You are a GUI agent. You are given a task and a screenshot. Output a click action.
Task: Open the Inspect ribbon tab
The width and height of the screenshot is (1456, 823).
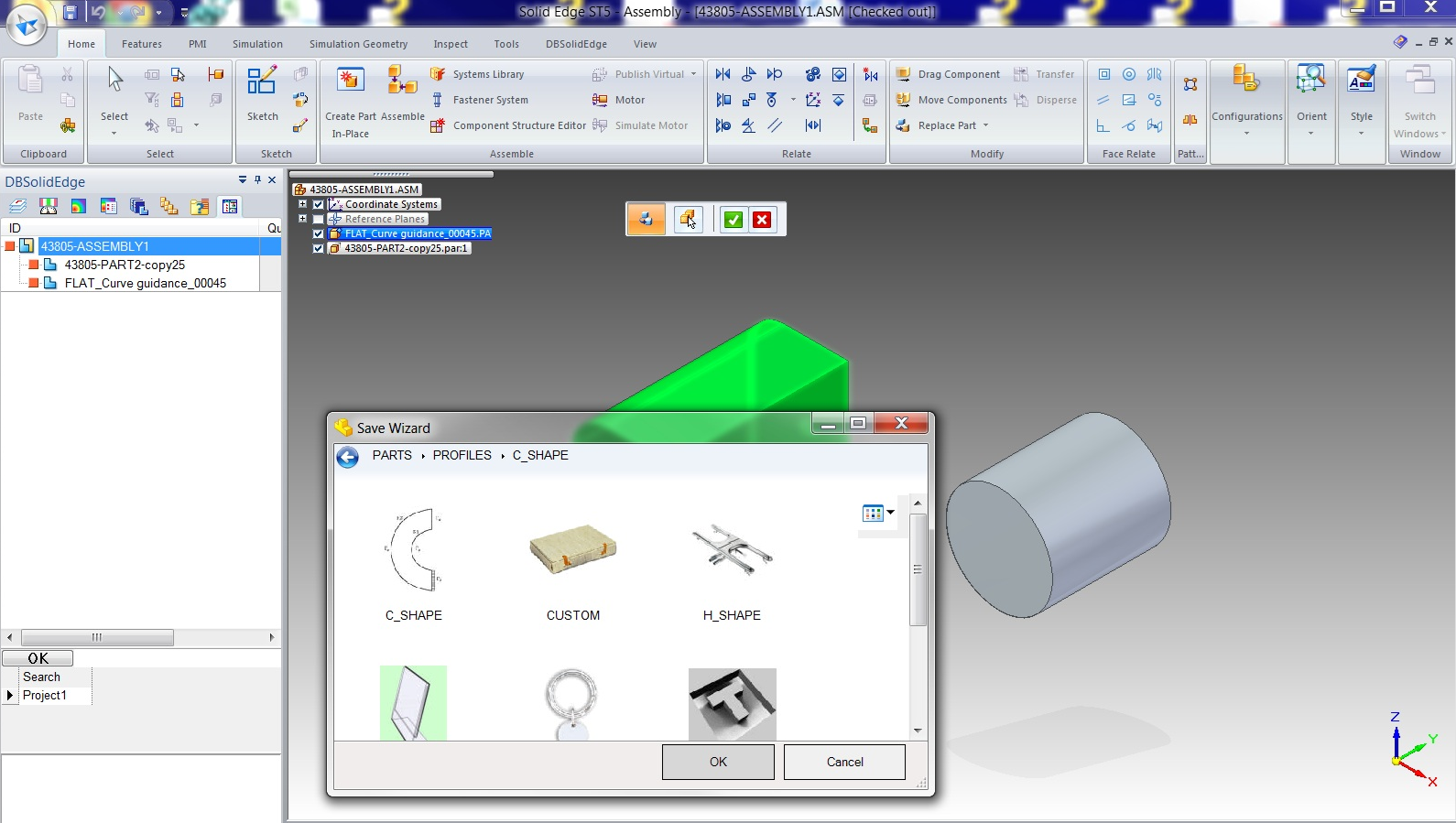[x=451, y=44]
